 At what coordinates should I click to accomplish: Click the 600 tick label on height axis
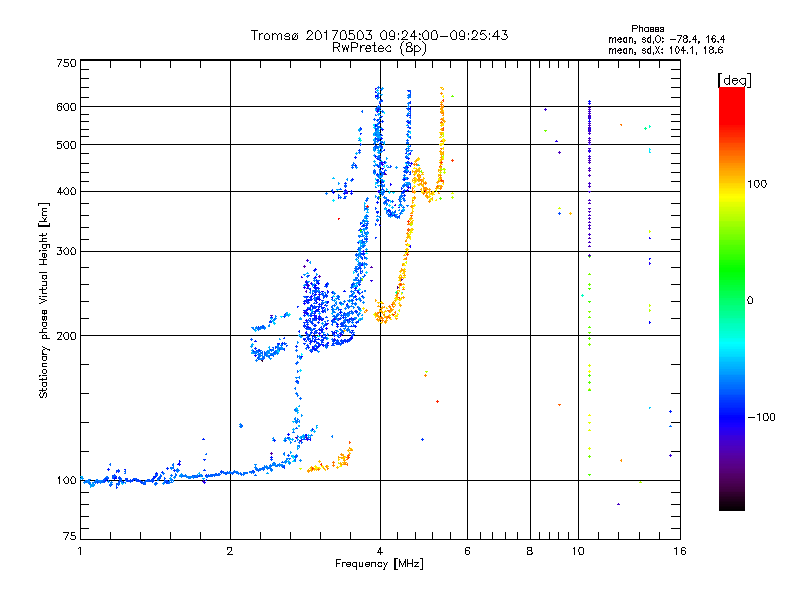[x=66, y=107]
